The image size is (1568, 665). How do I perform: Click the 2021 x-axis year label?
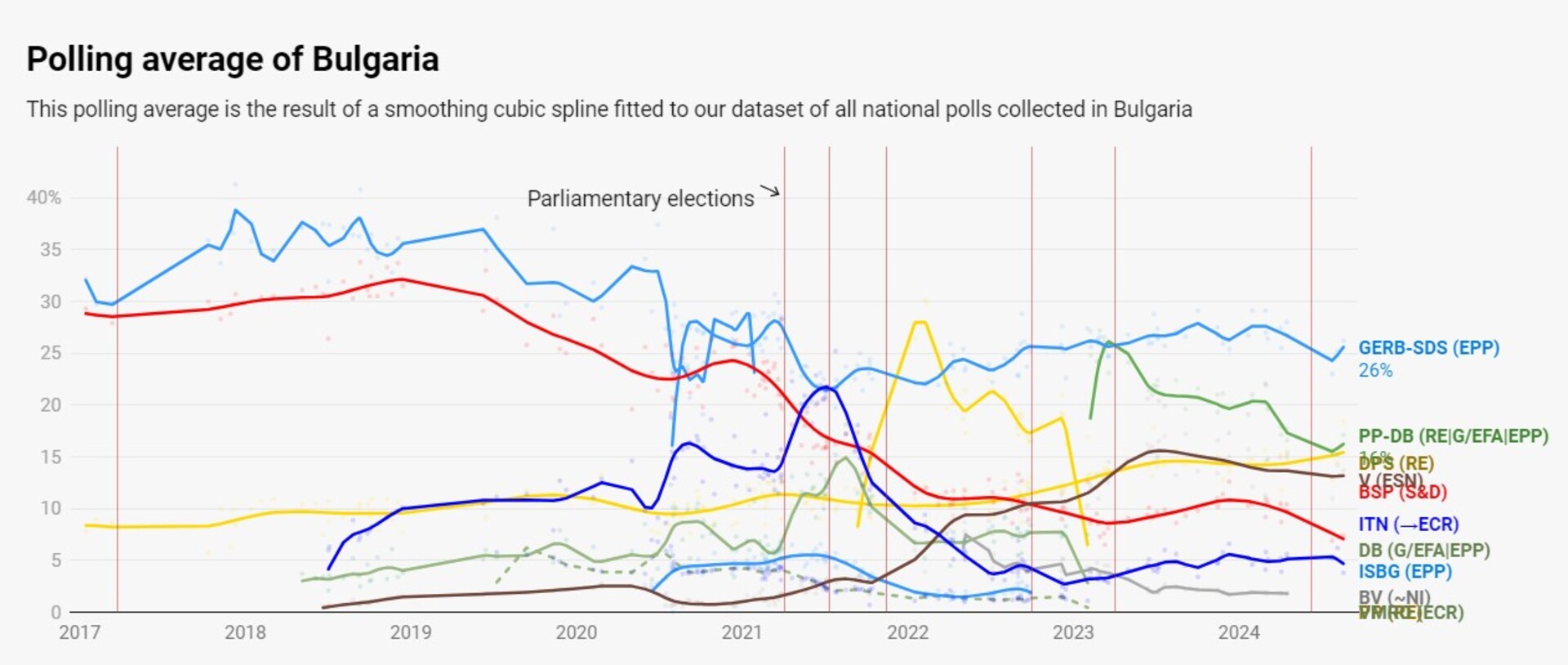(x=742, y=632)
